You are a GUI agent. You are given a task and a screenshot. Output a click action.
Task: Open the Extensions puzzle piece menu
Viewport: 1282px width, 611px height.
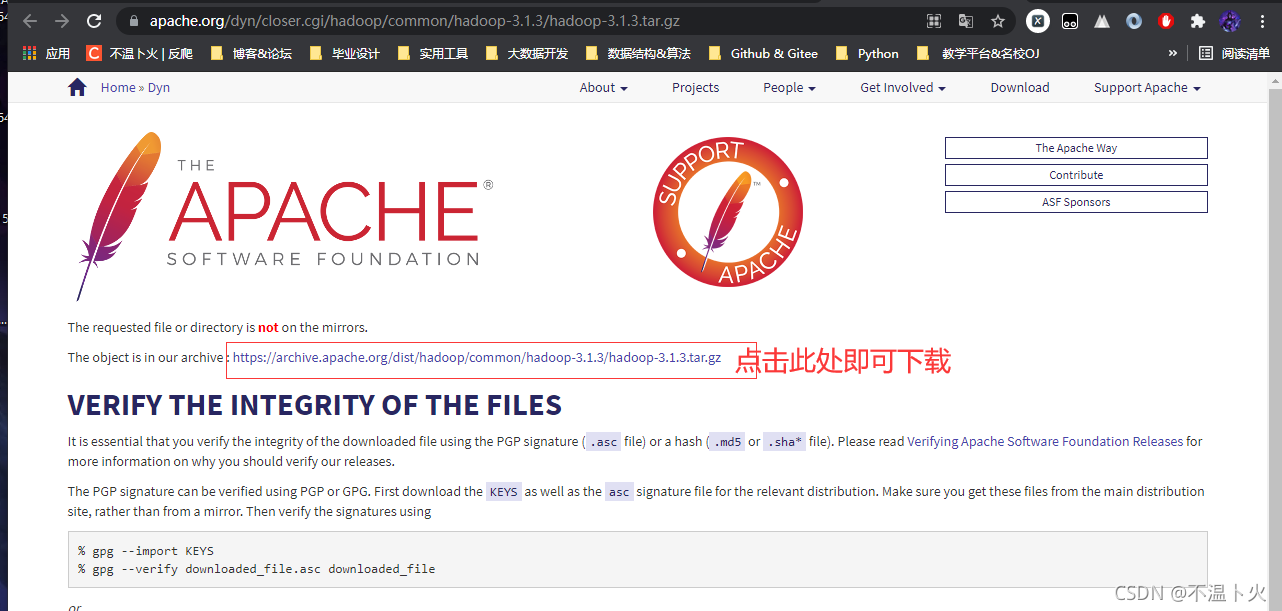[1198, 21]
